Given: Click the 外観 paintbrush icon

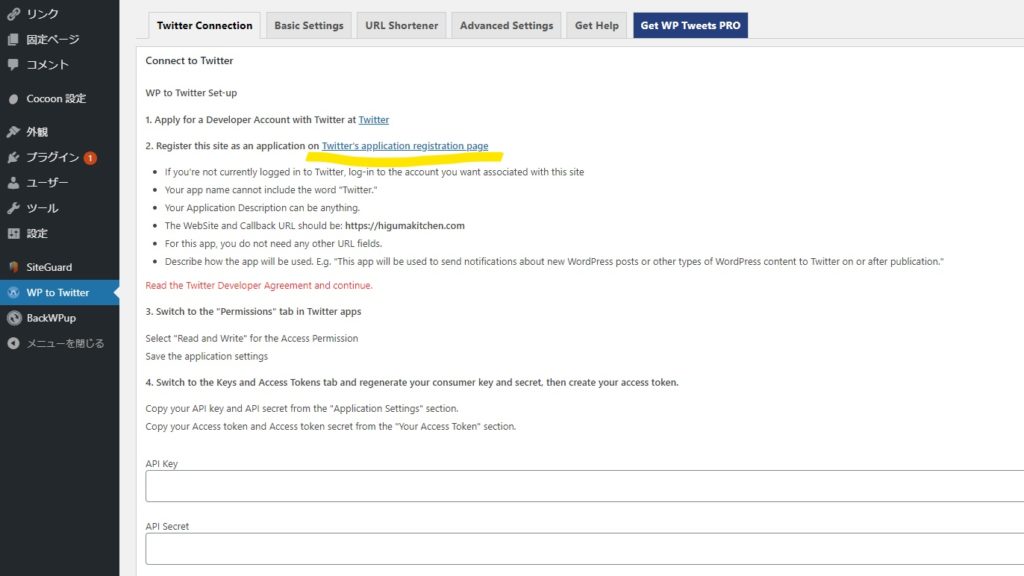Looking at the screenshot, I should (13, 132).
